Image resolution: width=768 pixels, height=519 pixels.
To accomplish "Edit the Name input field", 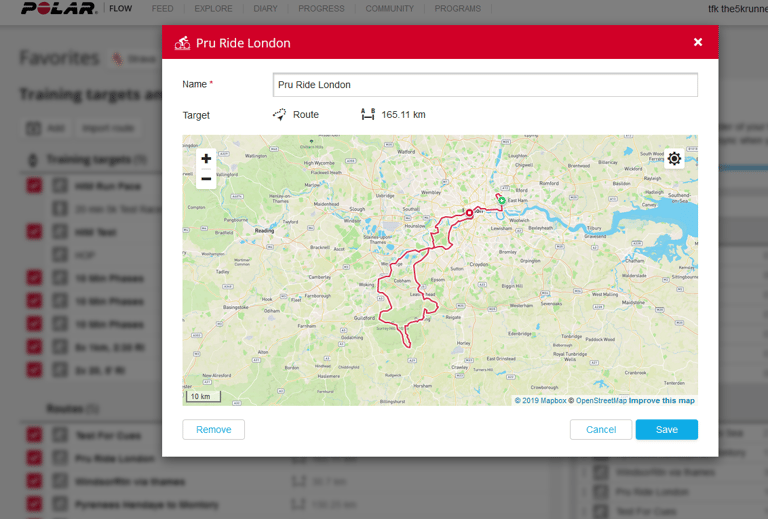I will pos(485,85).
